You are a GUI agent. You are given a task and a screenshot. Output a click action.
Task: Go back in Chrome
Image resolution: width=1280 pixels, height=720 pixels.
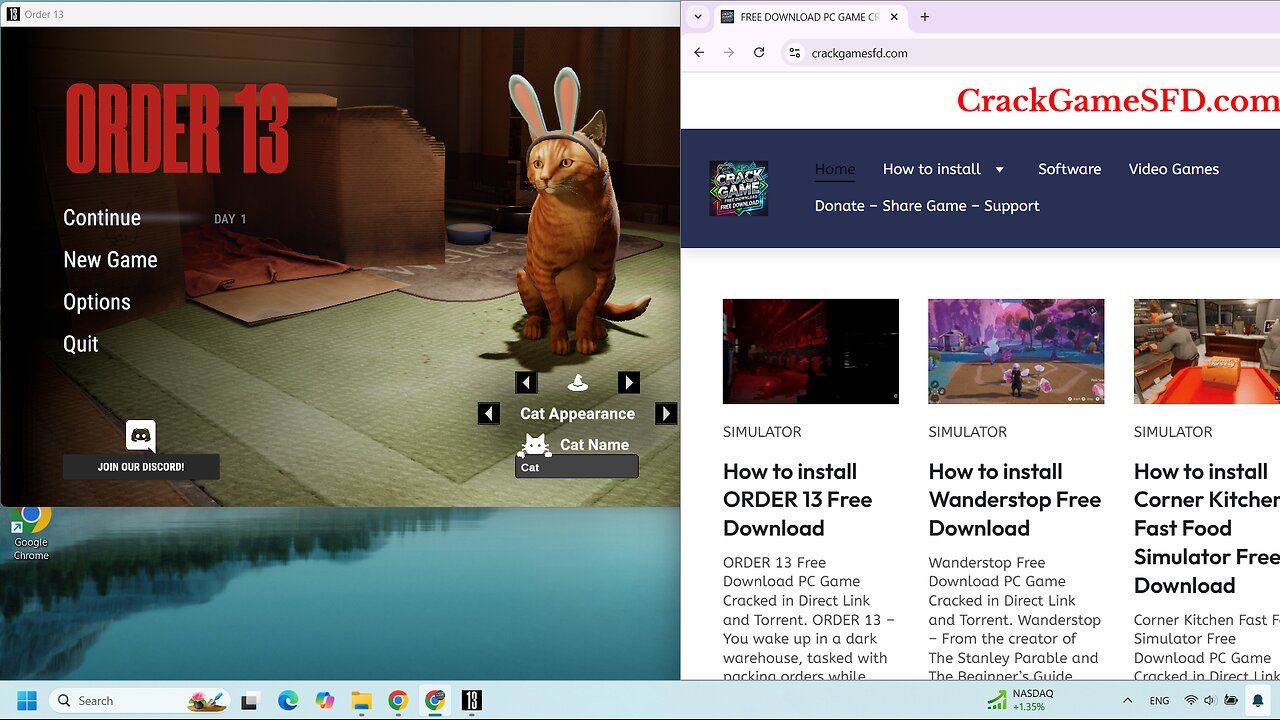point(699,53)
